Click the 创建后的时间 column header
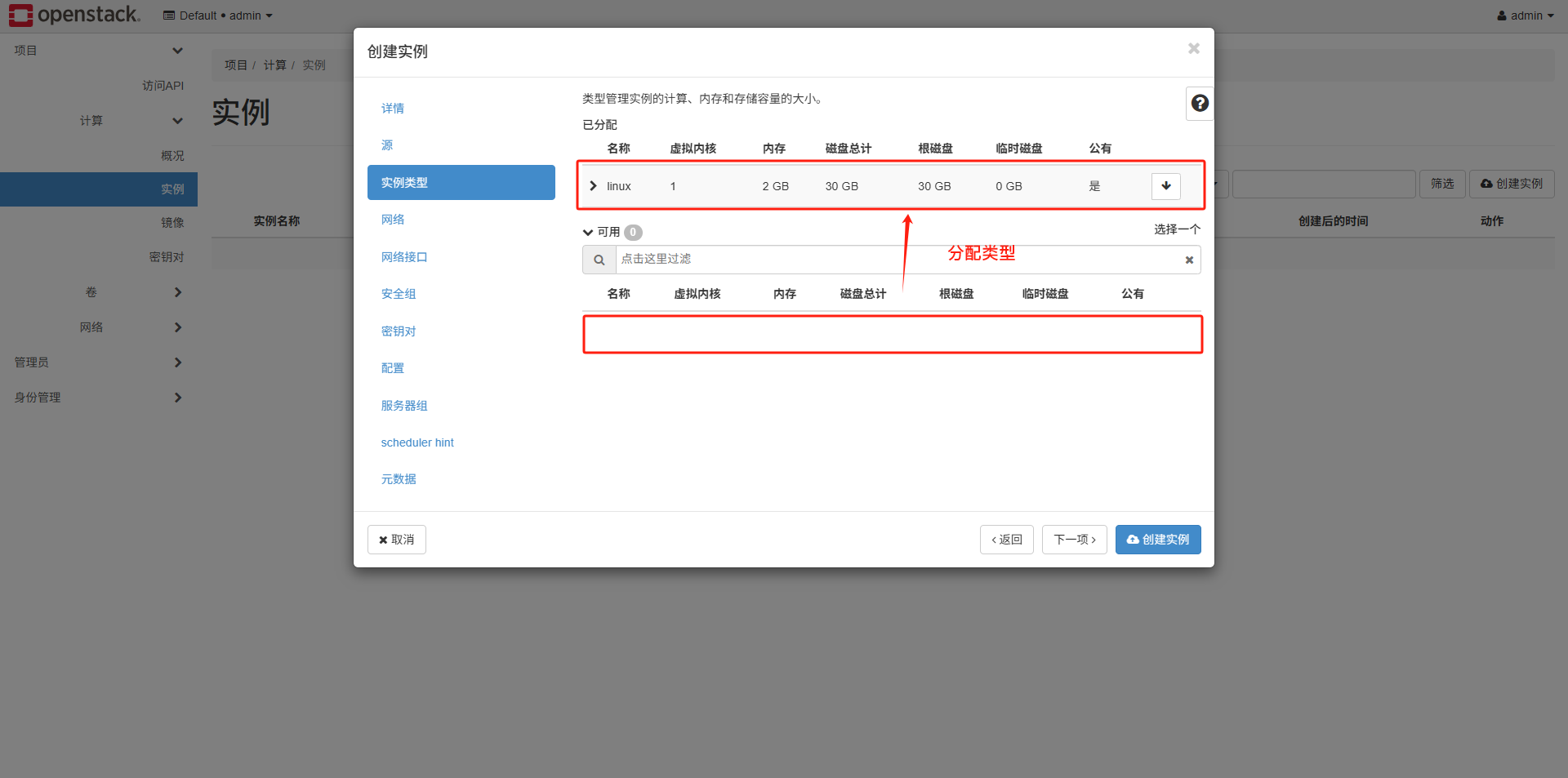The image size is (1568, 778). (1334, 221)
